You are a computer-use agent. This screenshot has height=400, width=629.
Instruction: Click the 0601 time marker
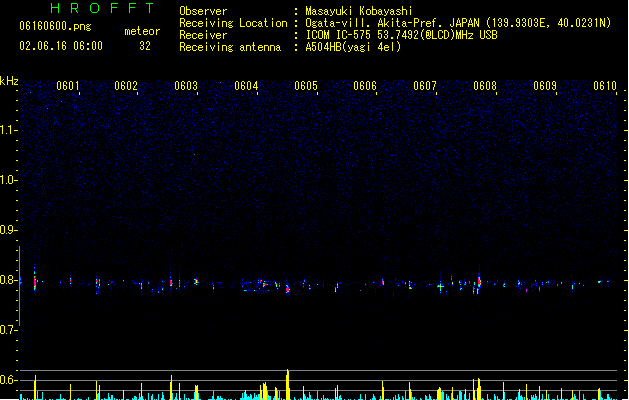(x=67, y=86)
